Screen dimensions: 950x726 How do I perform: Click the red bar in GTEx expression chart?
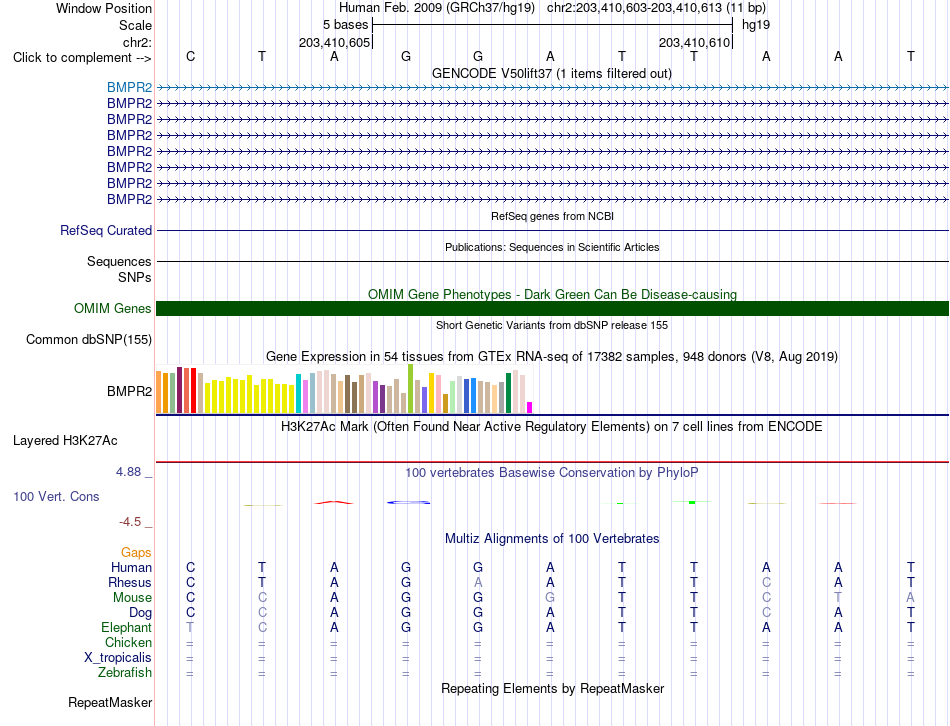[193, 390]
